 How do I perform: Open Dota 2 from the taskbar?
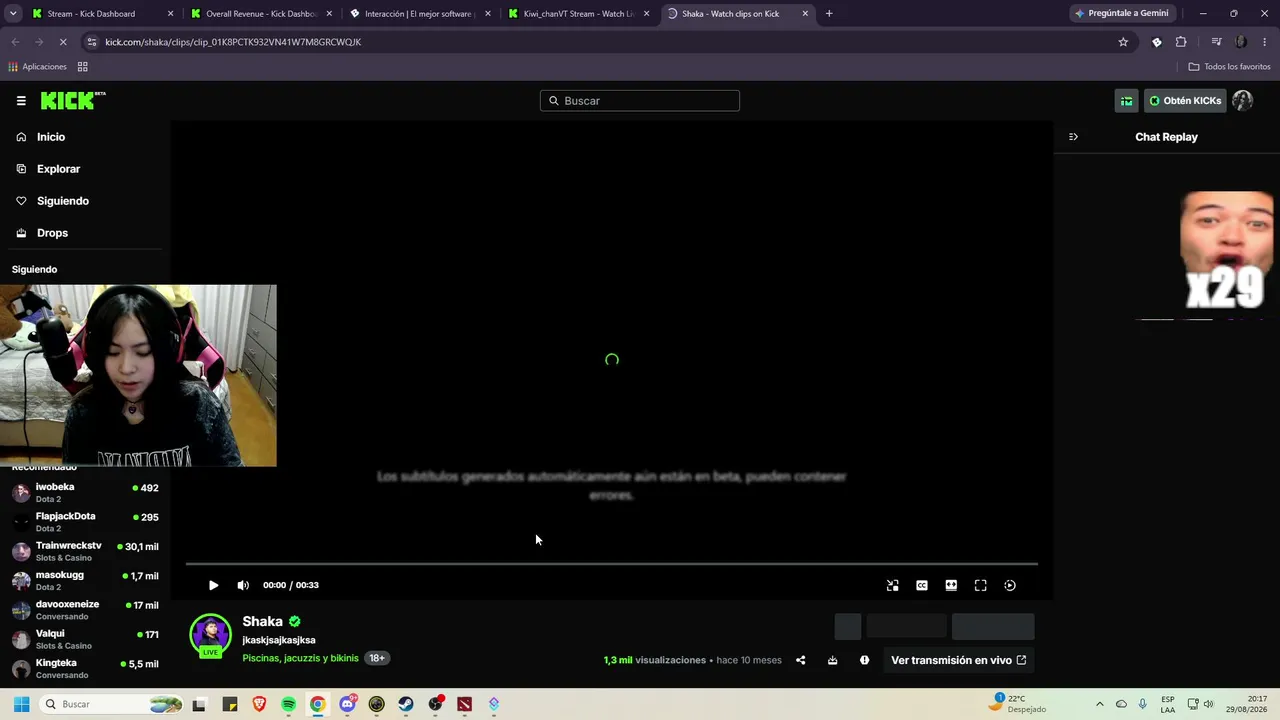pos(464,704)
